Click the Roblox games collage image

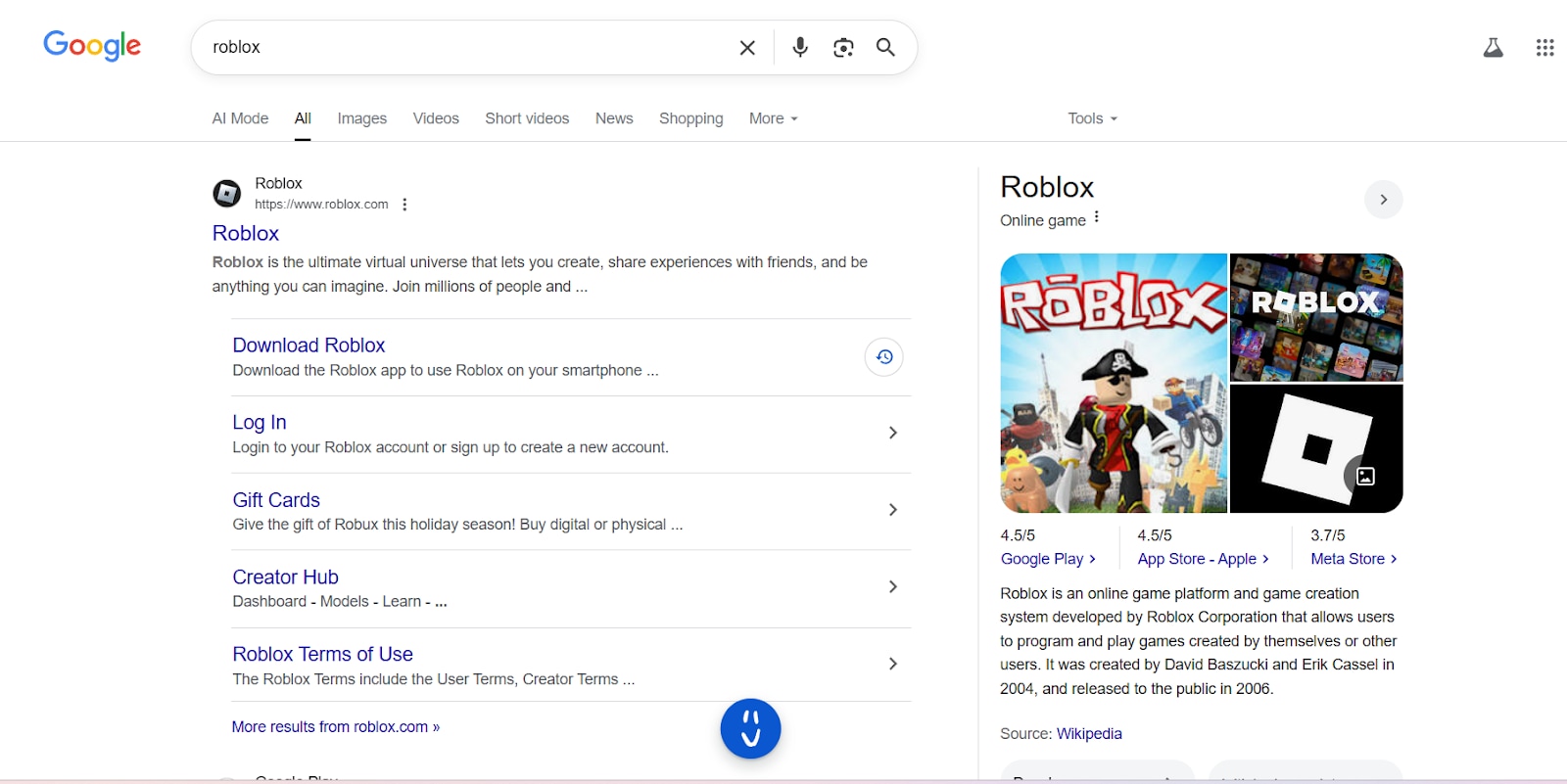click(1316, 317)
